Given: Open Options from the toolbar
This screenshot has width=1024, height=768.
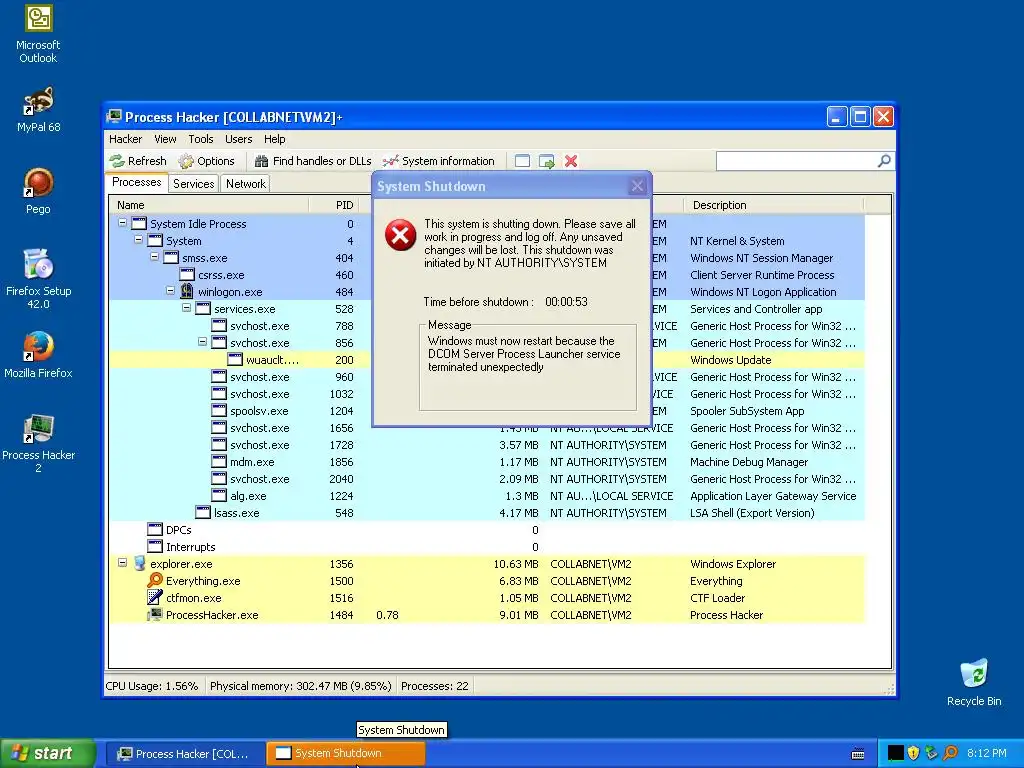Looking at the screenshot, I should pyautogui.click(x=206, y=161).
